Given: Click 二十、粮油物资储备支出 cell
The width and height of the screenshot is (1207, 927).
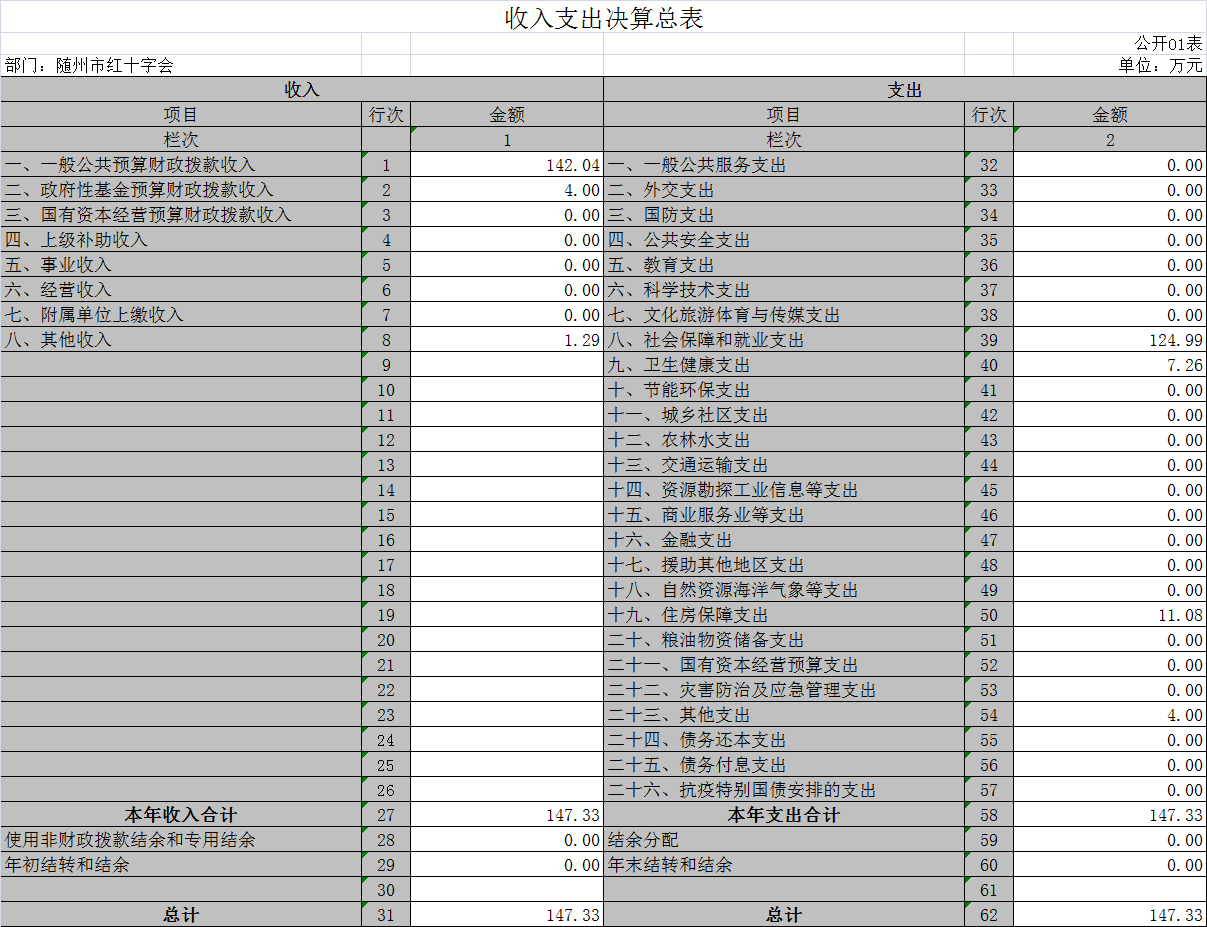Looking at the screenshot, I should 784,640.
